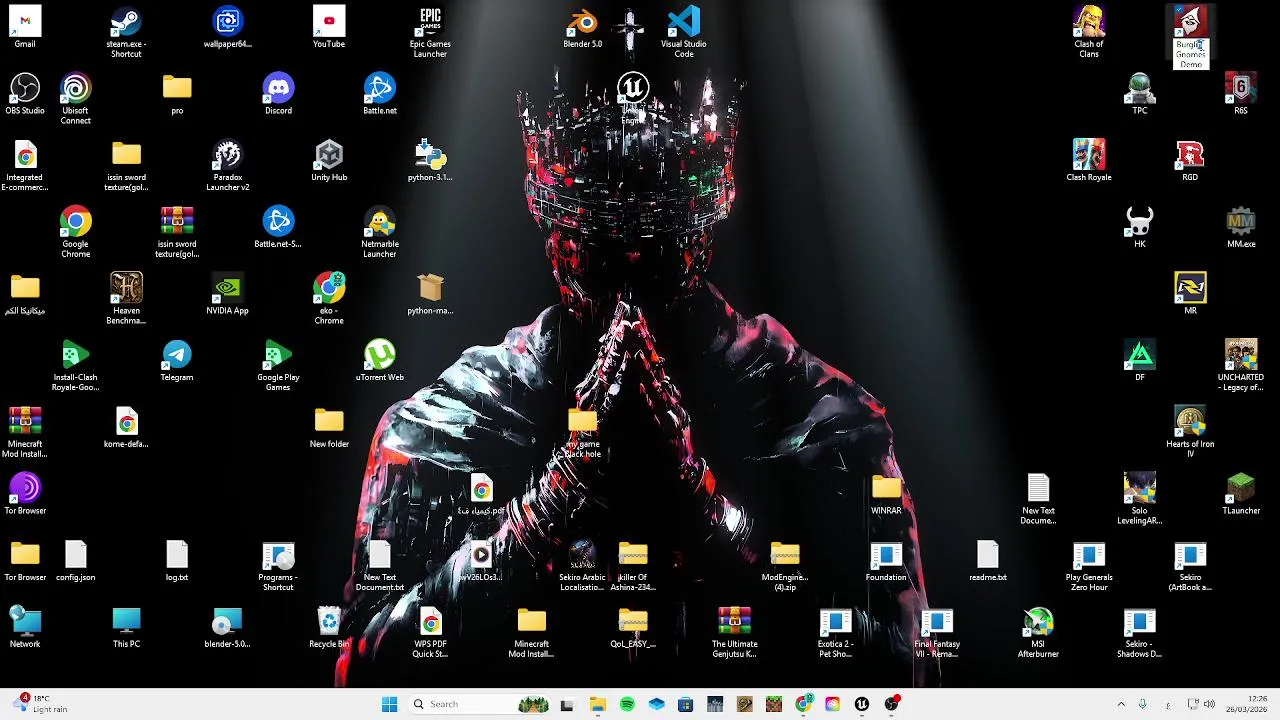Click the microphone tray icon
This screenshot has width=1280, height=720.
[x=1142, y=704]
